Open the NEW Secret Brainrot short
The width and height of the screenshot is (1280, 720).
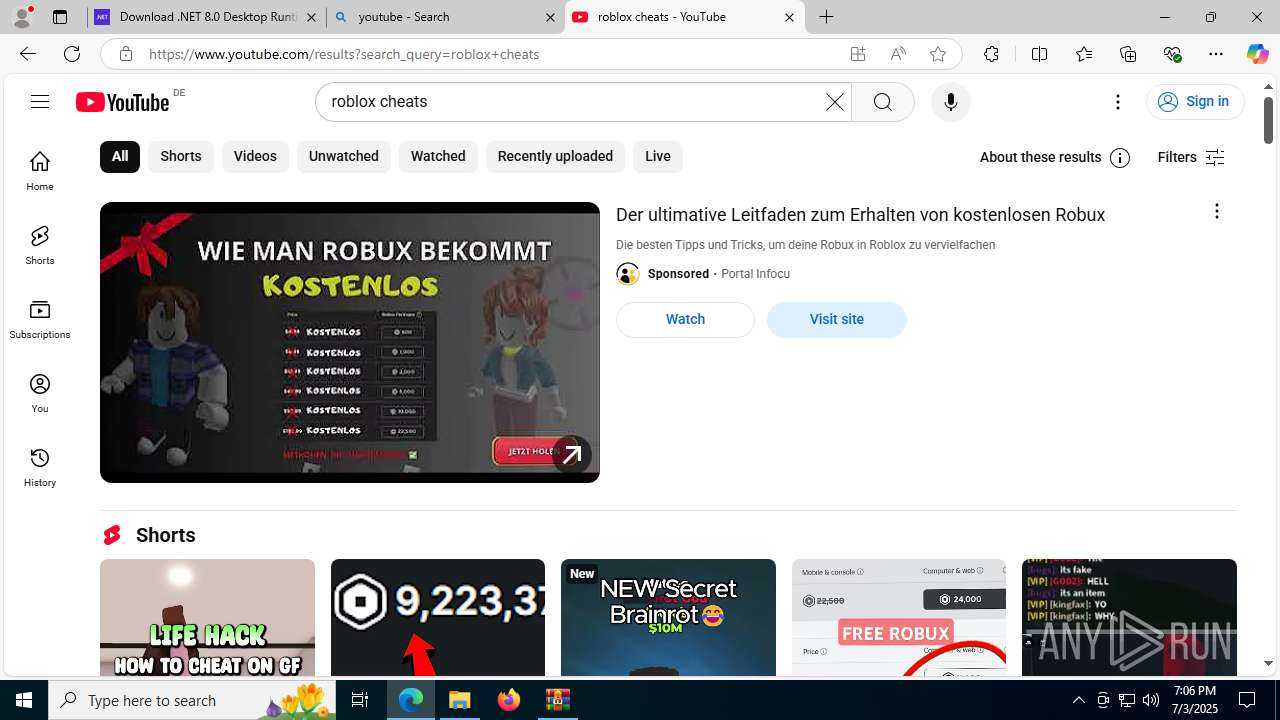668,617
